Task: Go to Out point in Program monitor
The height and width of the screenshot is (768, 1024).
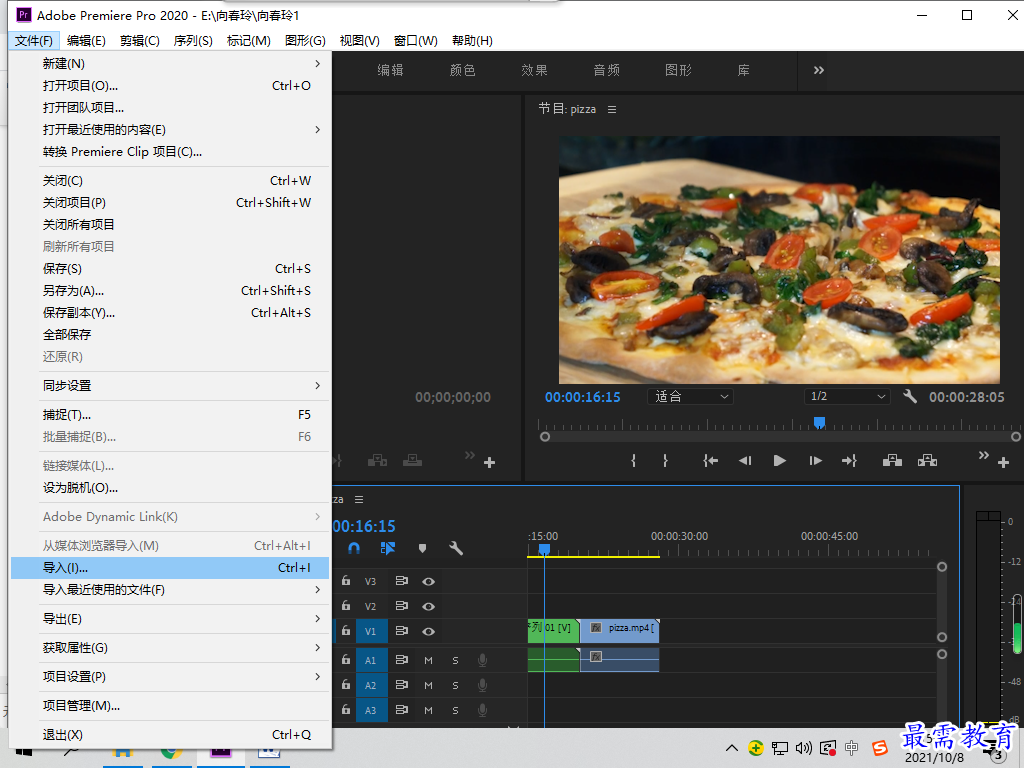Action: [x=849, y=461]
